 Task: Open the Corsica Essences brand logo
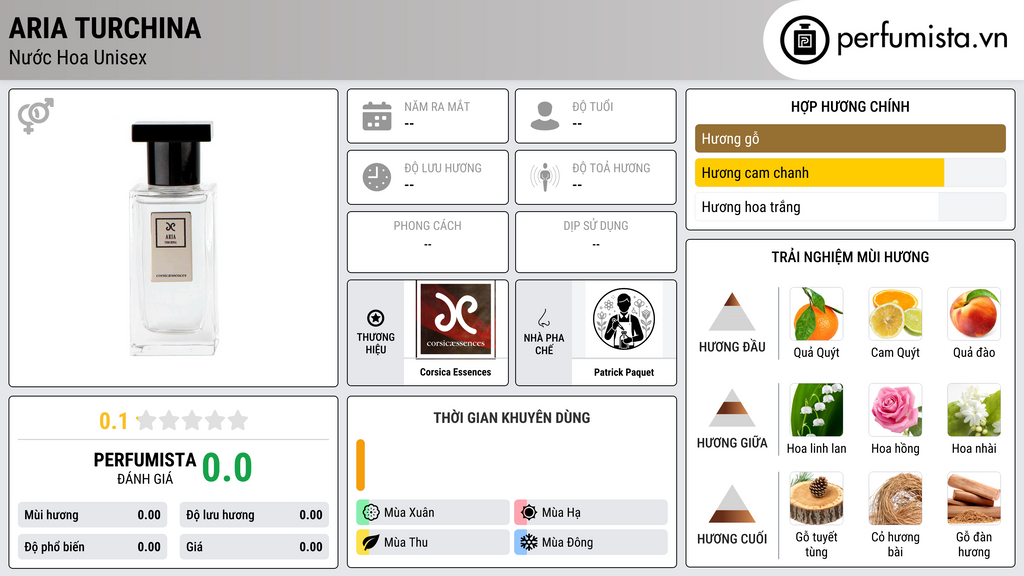pos(455,319)
